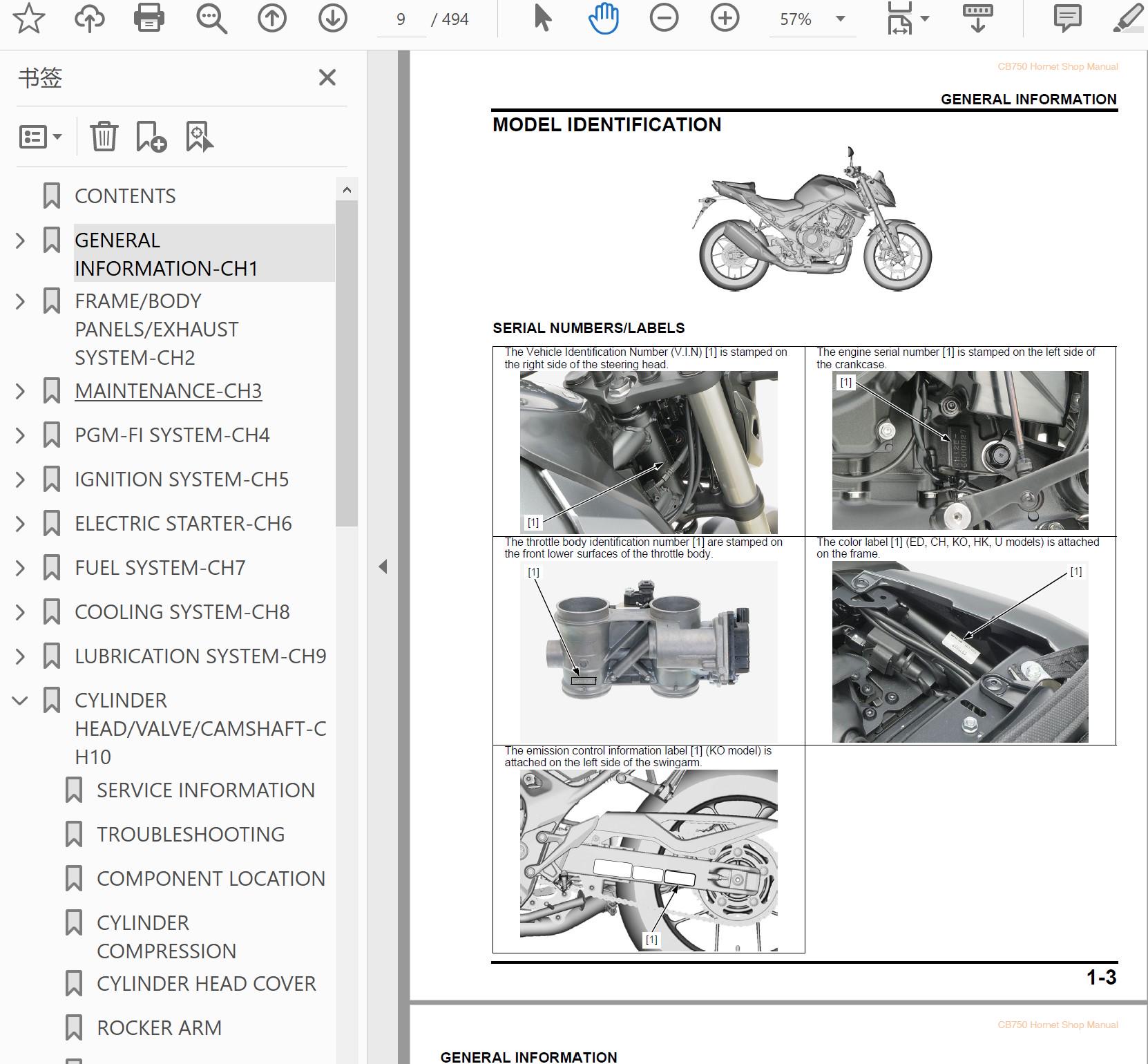The height and width of the screenshot is (1064, 1148).
Task: Expand COOLING SYSTEM-CH8 bookmark
Action: tap(21, 612)
